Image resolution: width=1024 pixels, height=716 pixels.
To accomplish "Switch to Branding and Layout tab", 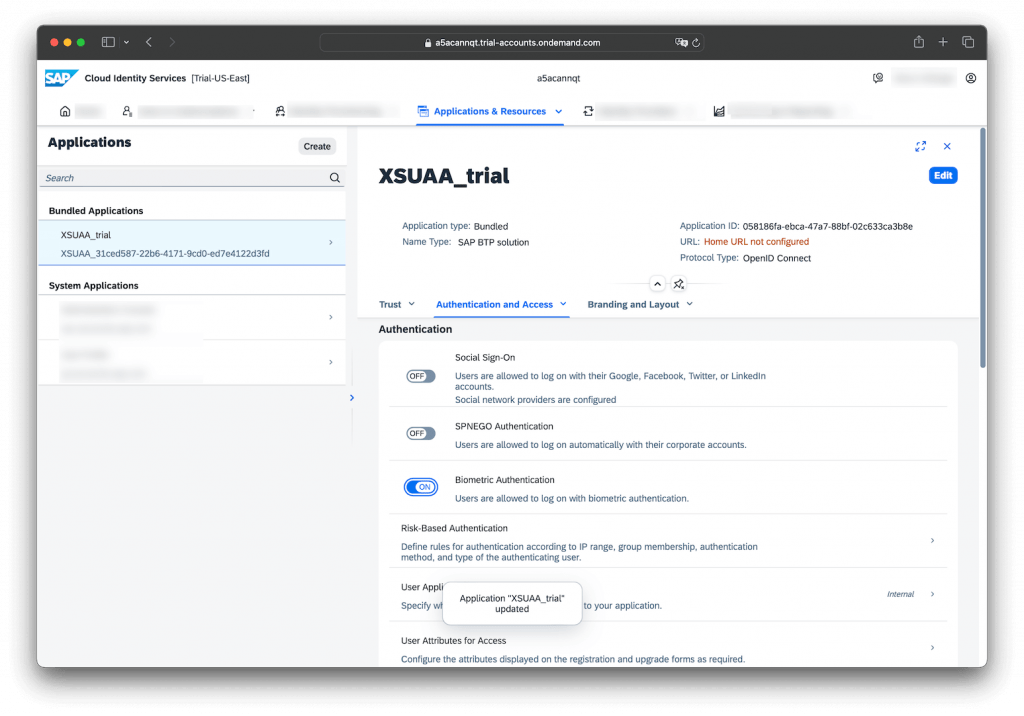I will click(x=633, y=304).
